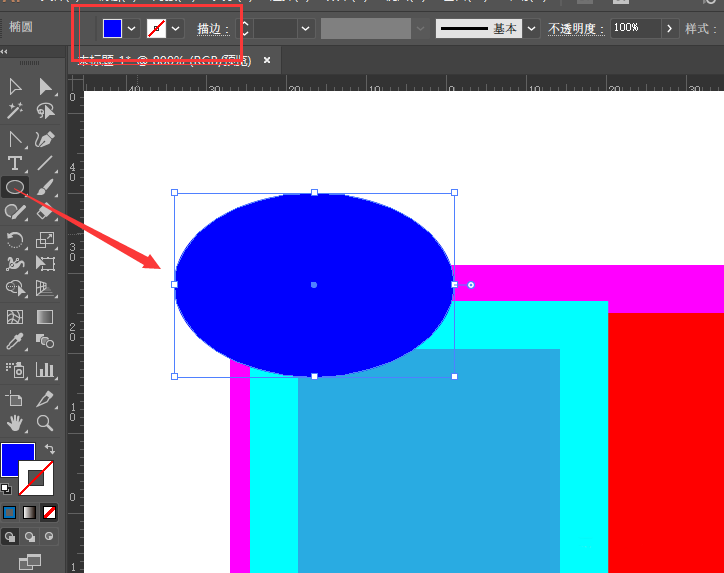Close the untitled document tab
This screenshot has width=724, height=573.
(267, 60)
